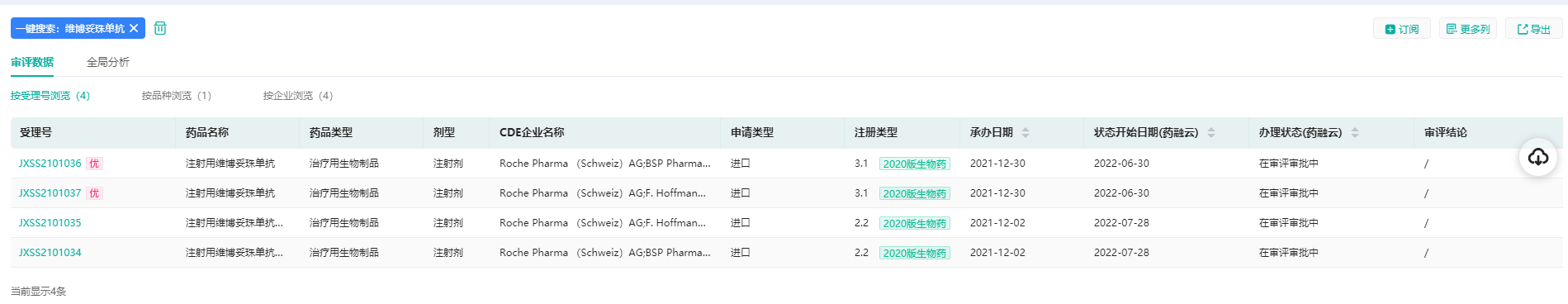
Task: Click the 优 priority badge beside JXSS2101037
Action: click(x=94, y=193)
